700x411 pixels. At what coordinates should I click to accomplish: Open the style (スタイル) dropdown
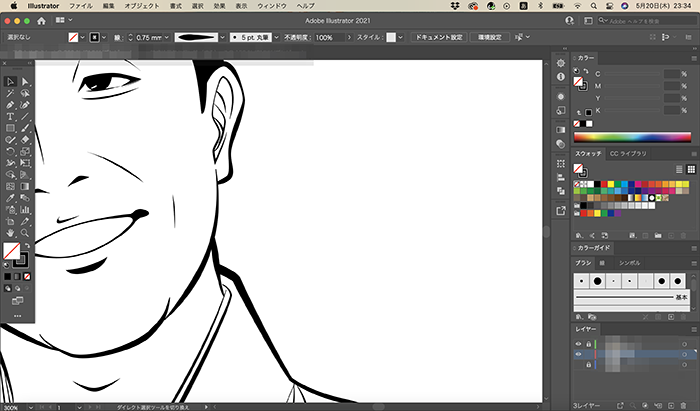click(x=400, y=37)
